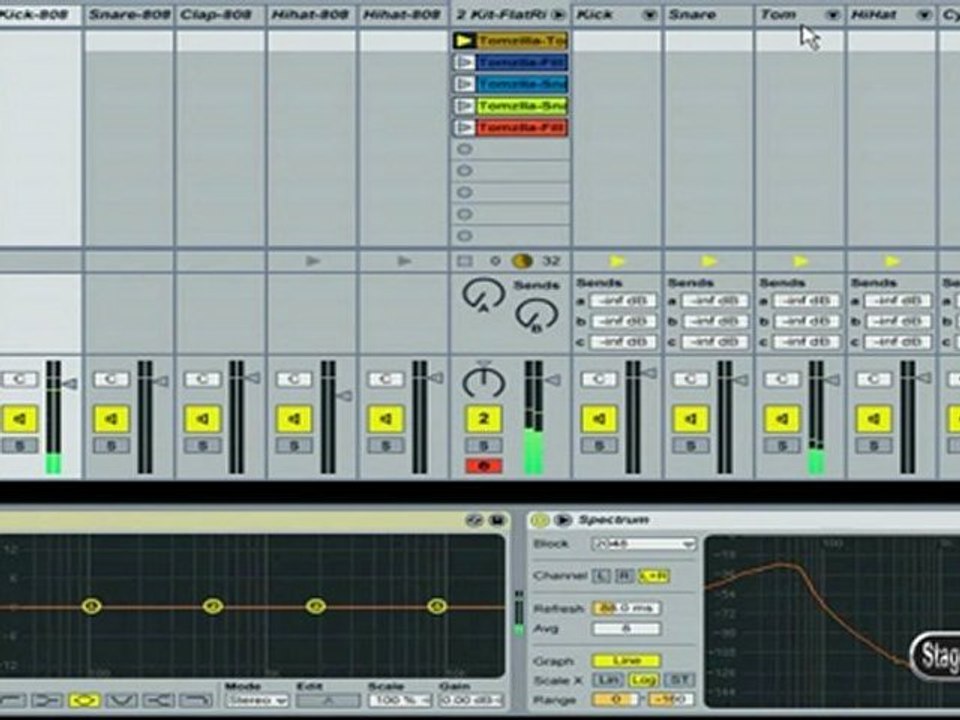Open the Kick track header dropdown
This screenshot has height=720, width=960.
[x=650, y=15]
